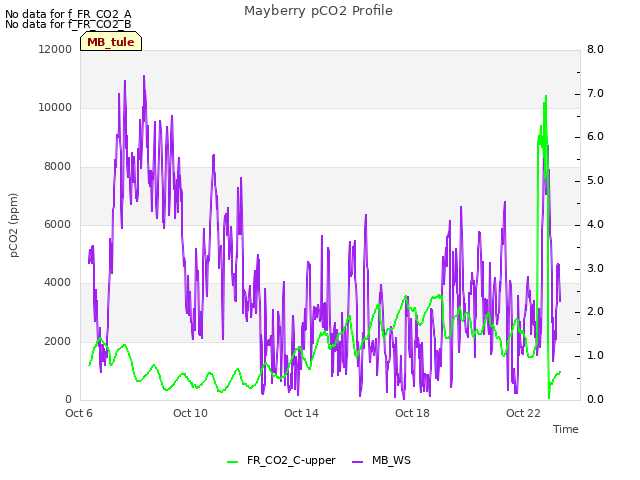
Task: Click the MB_tule site label
Action: [x=111, y=42]
